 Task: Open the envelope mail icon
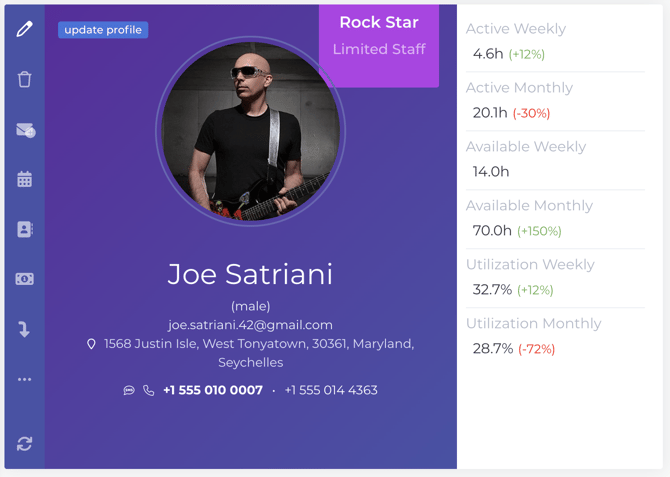25,130
